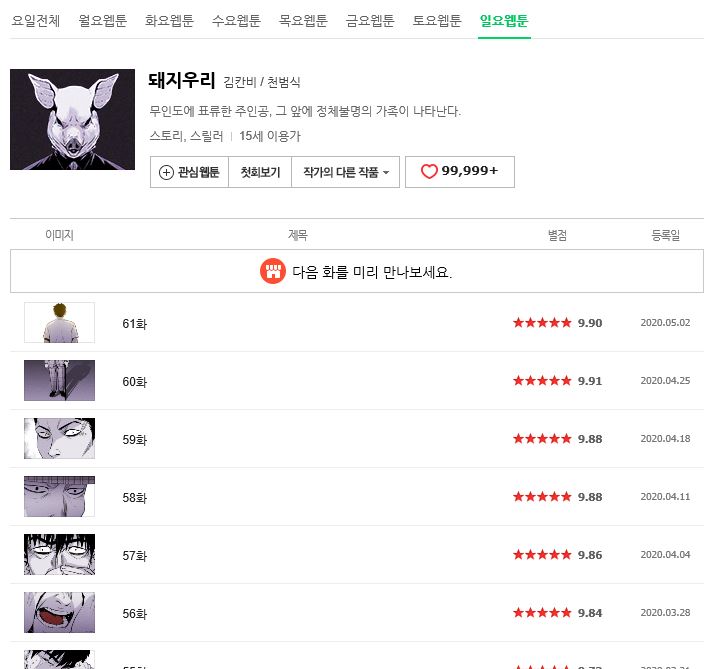Click the 2020.04.18 date of 59화
The image size is (719, 669).
click(x=665, y=439)
